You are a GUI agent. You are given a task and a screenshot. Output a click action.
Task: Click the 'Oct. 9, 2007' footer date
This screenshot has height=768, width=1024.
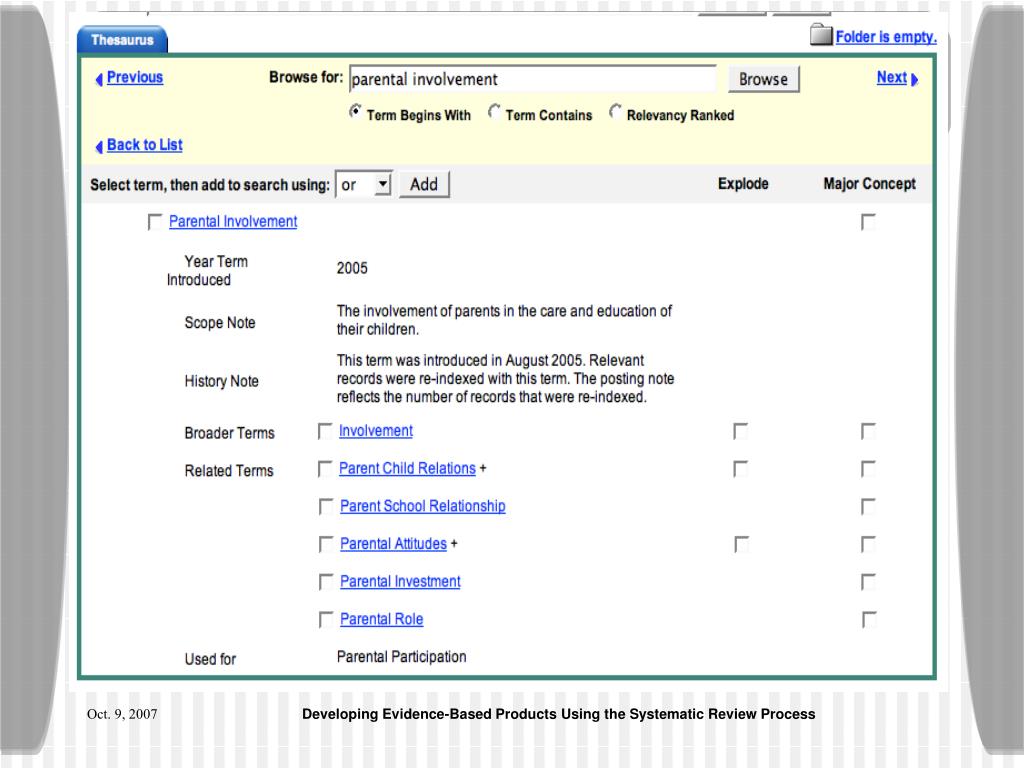pyautogui.click(x=122, y=714)
